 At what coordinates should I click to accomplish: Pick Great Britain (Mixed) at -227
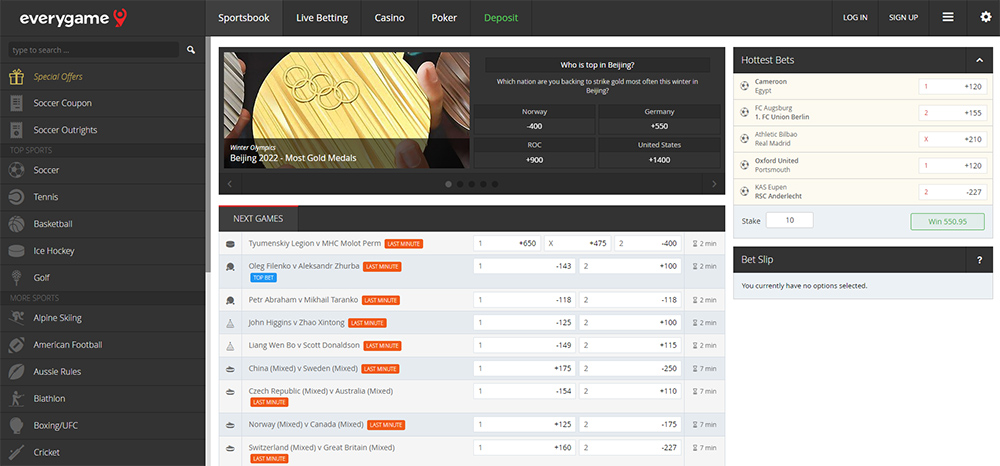pyautogui.click(x=630, y=448)
